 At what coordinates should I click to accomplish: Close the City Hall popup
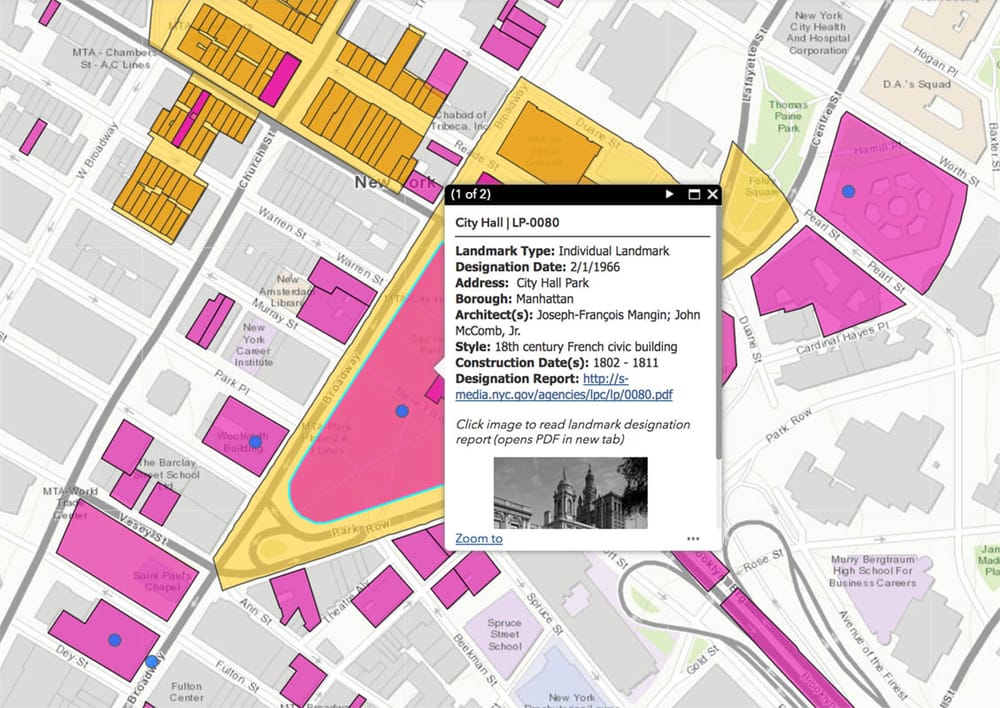pyautogui.click(x=712, y=194)
